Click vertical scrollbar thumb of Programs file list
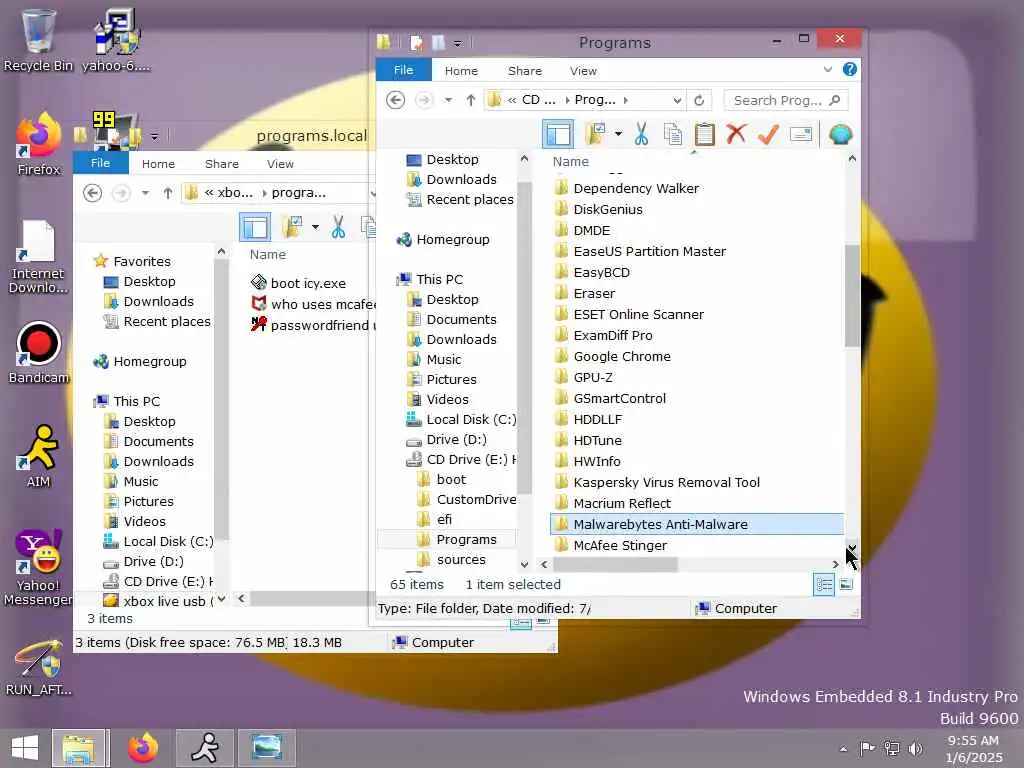 coord(852,296)
